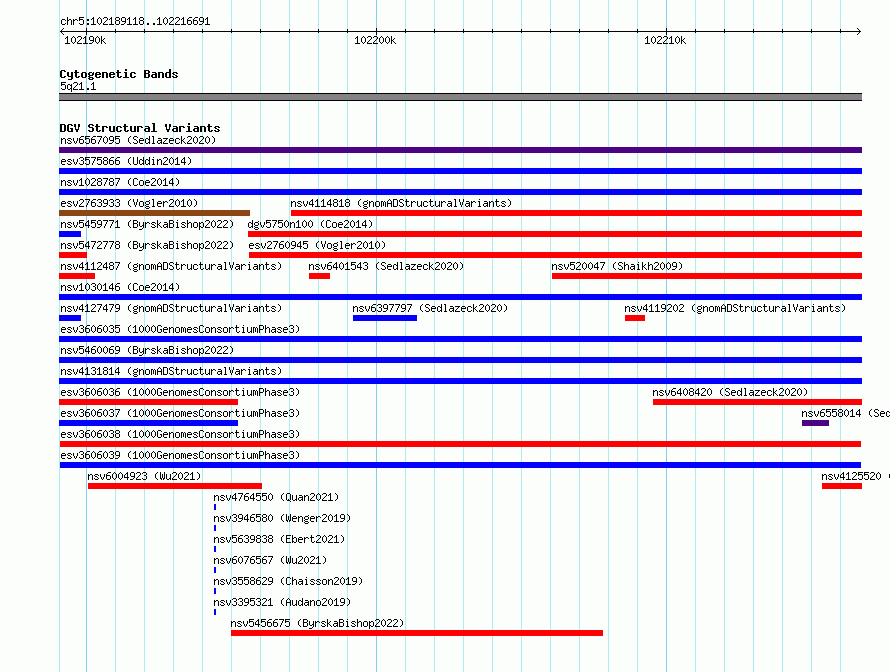Click the chr5:102189118..102216691 coordinates text

(135, 21)
